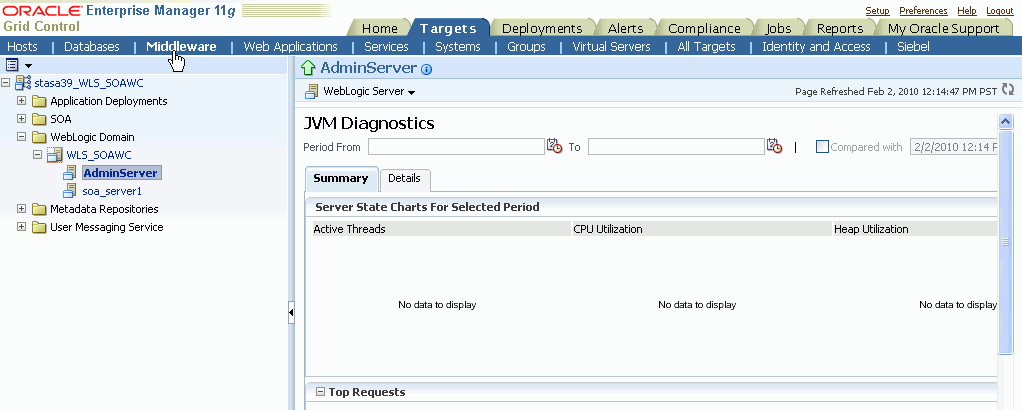
Task: Open the All Targets subtab
Action: click(x=707, y=46)
